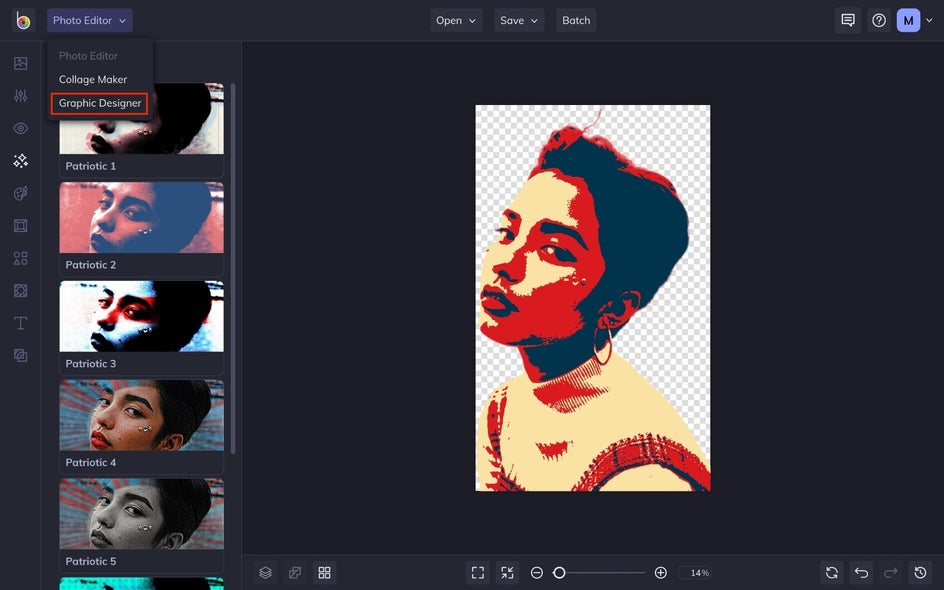Click the reset all refresh icon
Screen dimensions: 944x590
click(x=832, y=573)
